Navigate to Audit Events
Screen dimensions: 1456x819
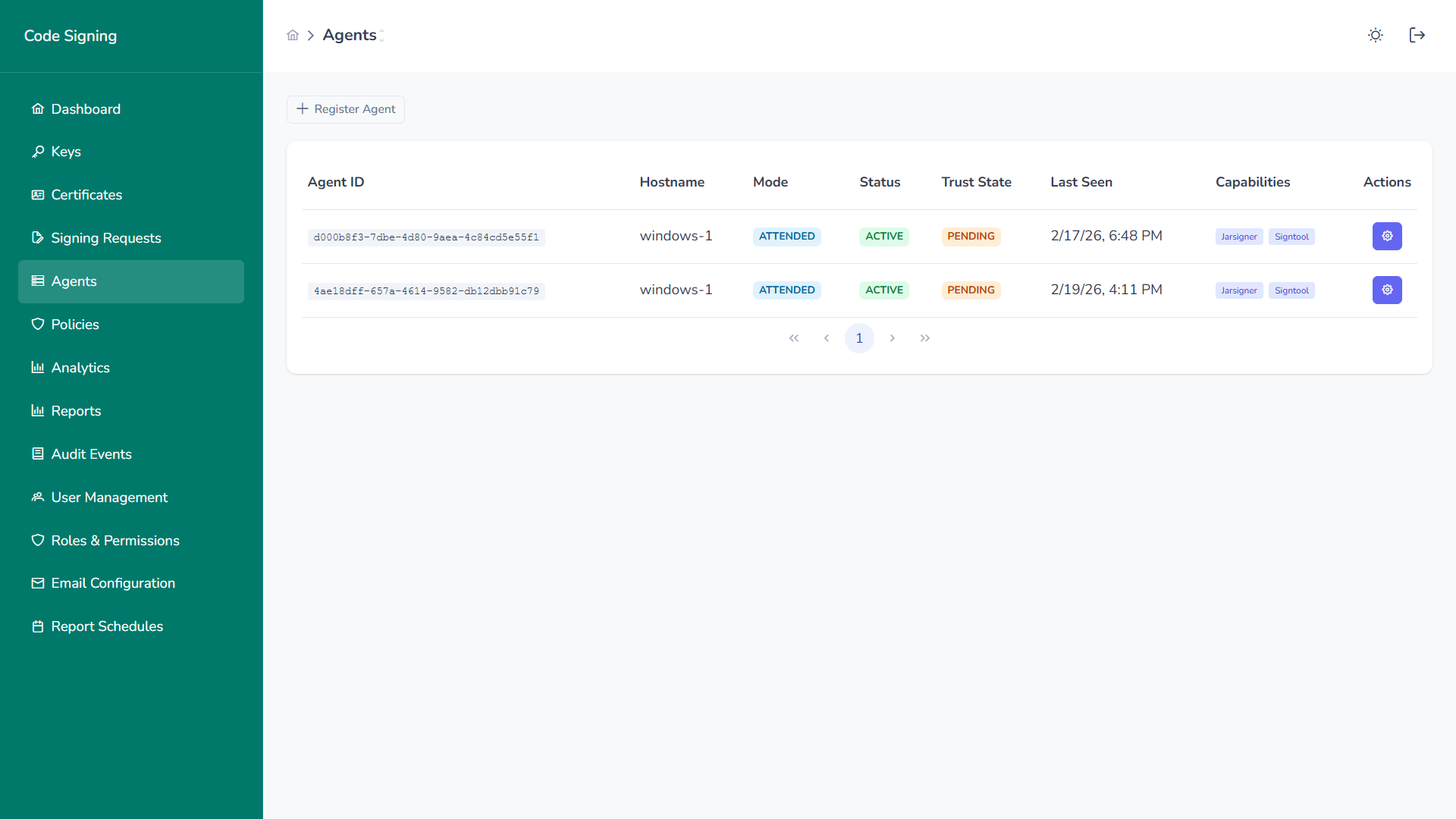(91, 454)
